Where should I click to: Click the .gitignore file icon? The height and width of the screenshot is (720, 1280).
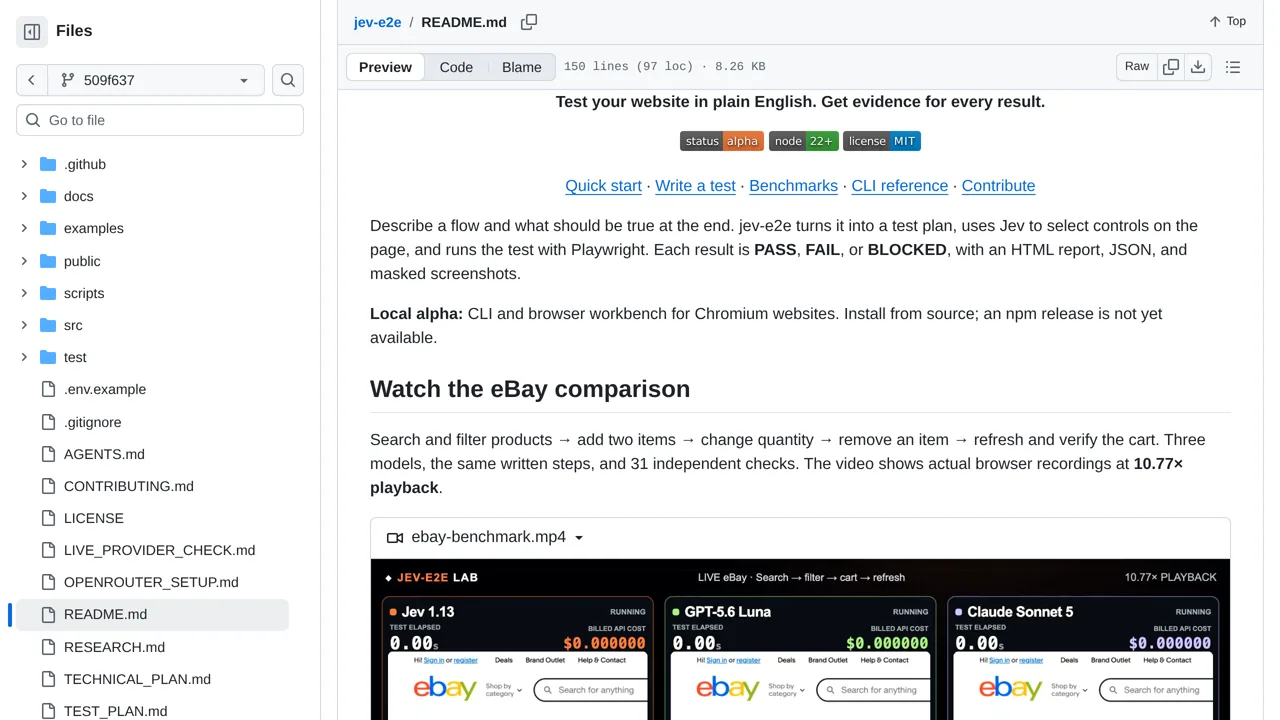[x=48, y=422]
